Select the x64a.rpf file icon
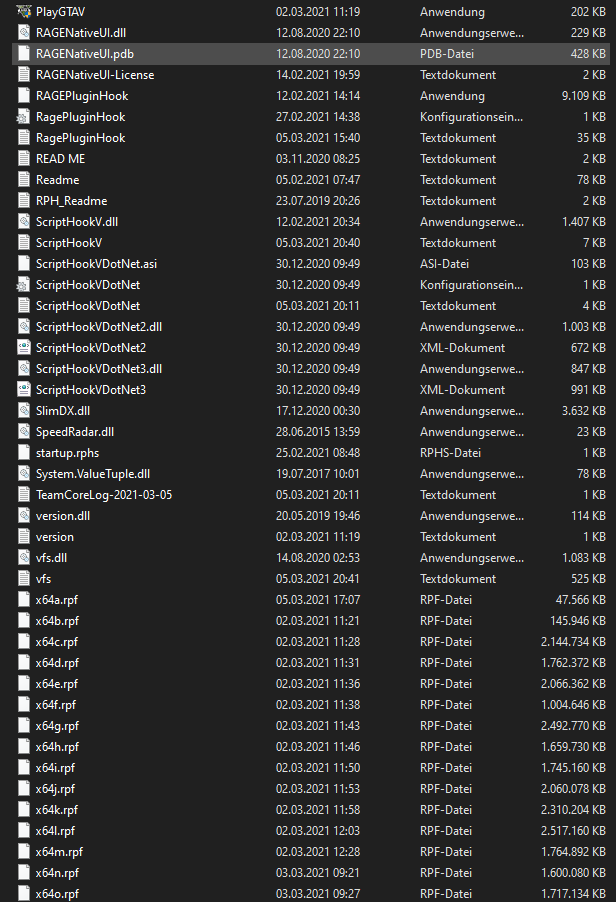Viewport: 616px width, 902px height. point(24,599)
